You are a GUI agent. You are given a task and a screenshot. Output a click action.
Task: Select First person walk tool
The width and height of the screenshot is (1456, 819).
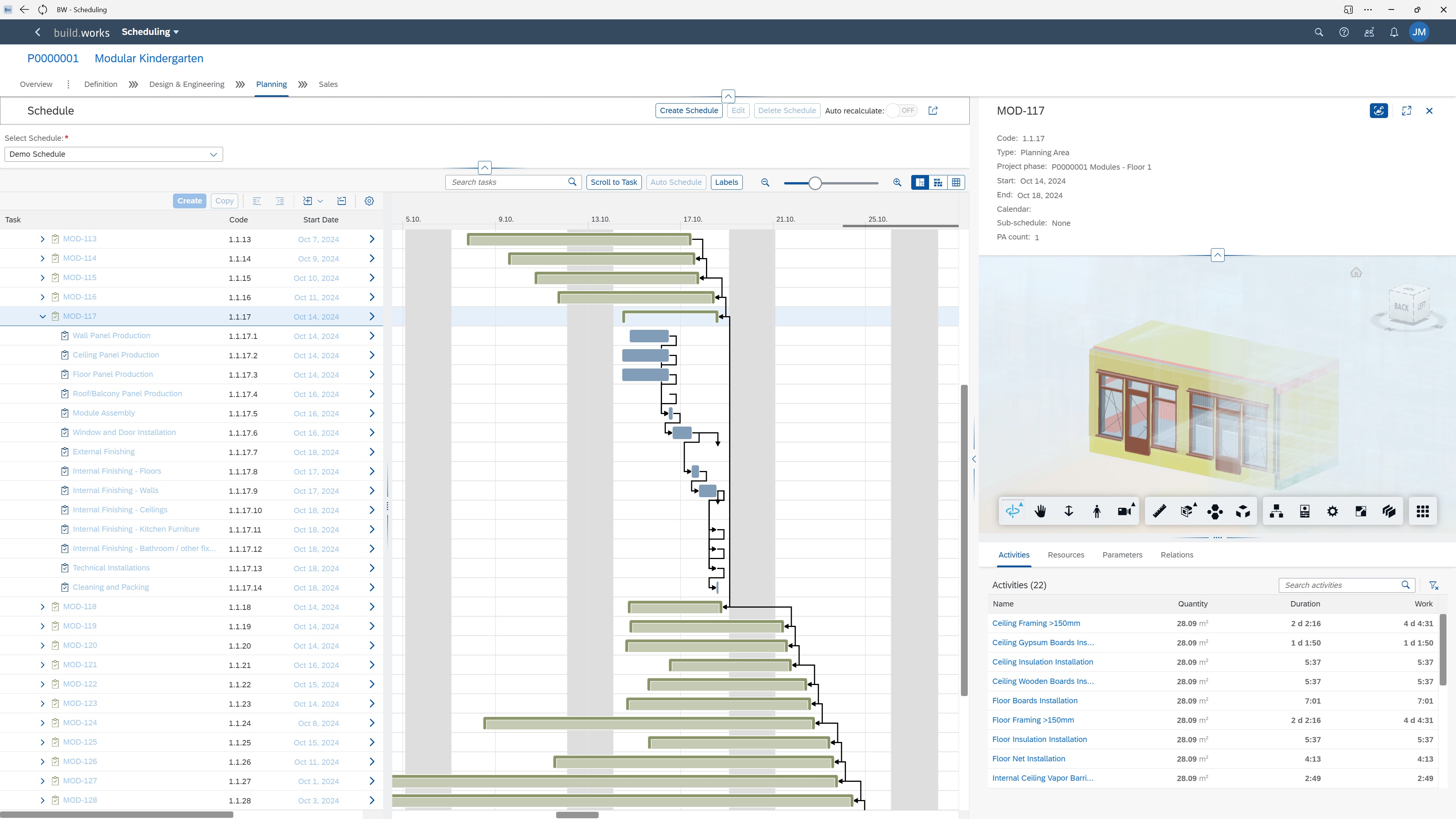pyautogui.click(x=1096, y=511)
